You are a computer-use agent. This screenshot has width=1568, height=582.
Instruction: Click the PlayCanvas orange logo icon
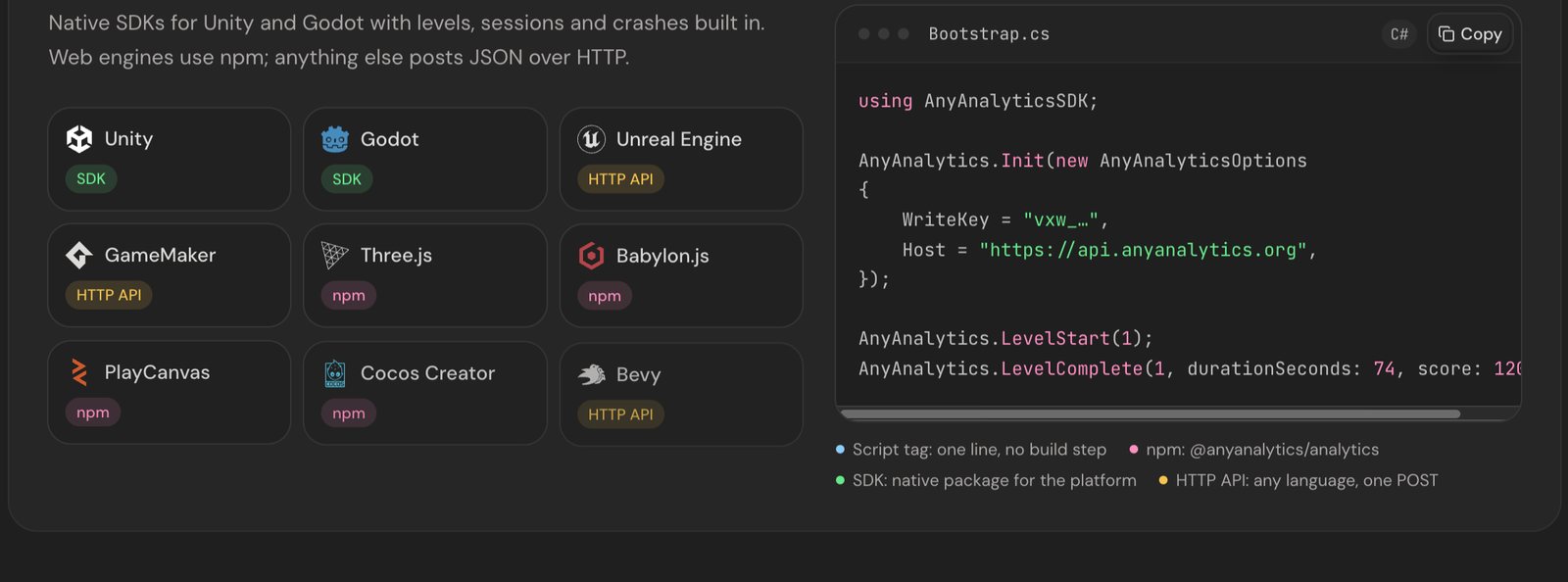[79, 372]
